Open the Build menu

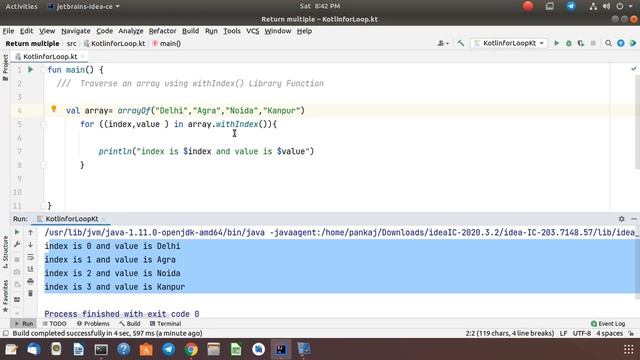coord(190,31)
